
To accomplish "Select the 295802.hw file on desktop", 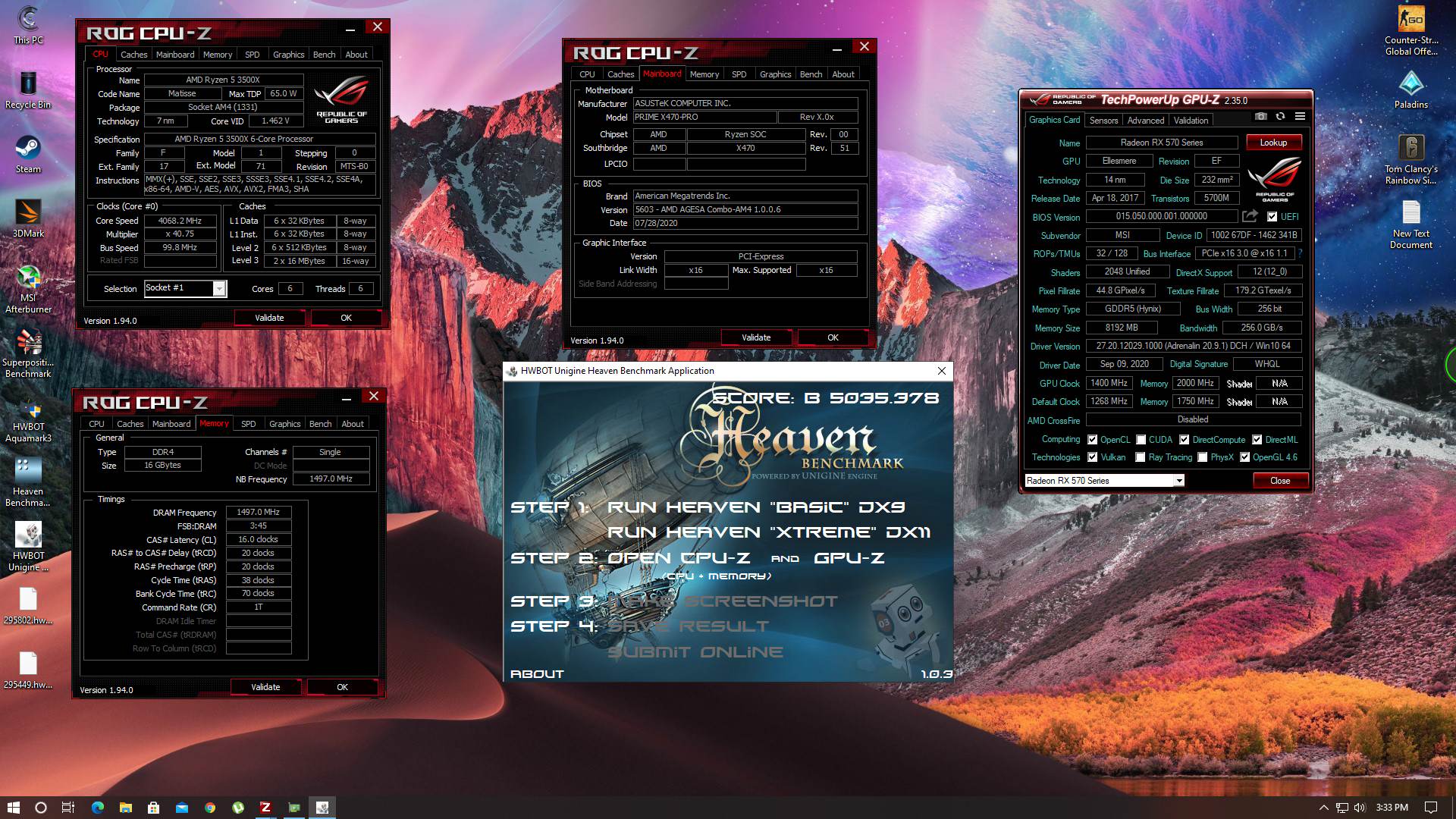I will coord(28,605).
